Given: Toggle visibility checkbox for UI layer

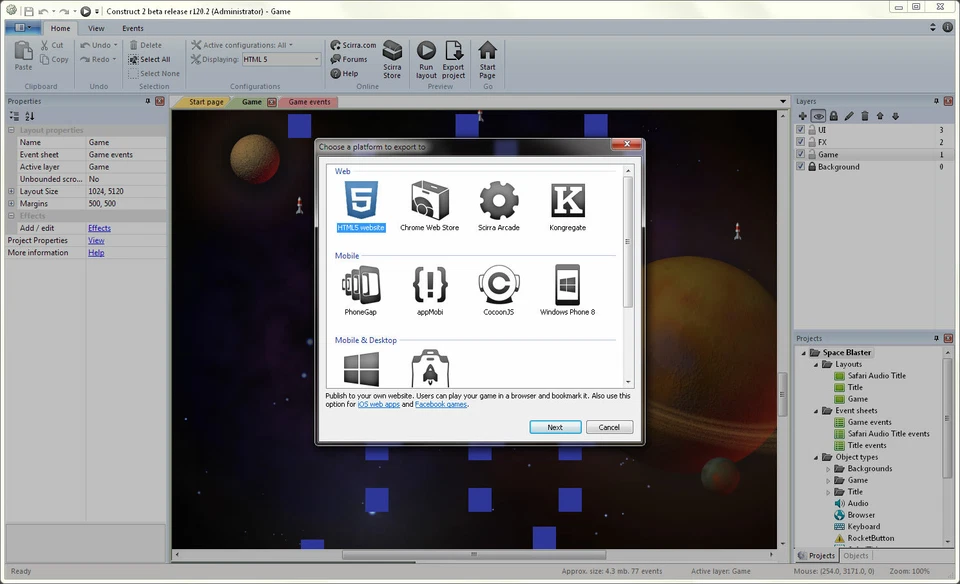Looking at the screenshot, I should (800, 130).
